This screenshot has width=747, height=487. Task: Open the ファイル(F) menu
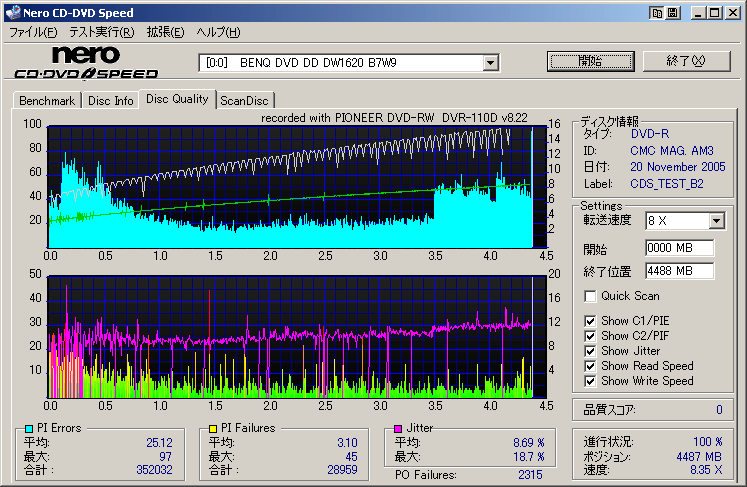point(33,32)
